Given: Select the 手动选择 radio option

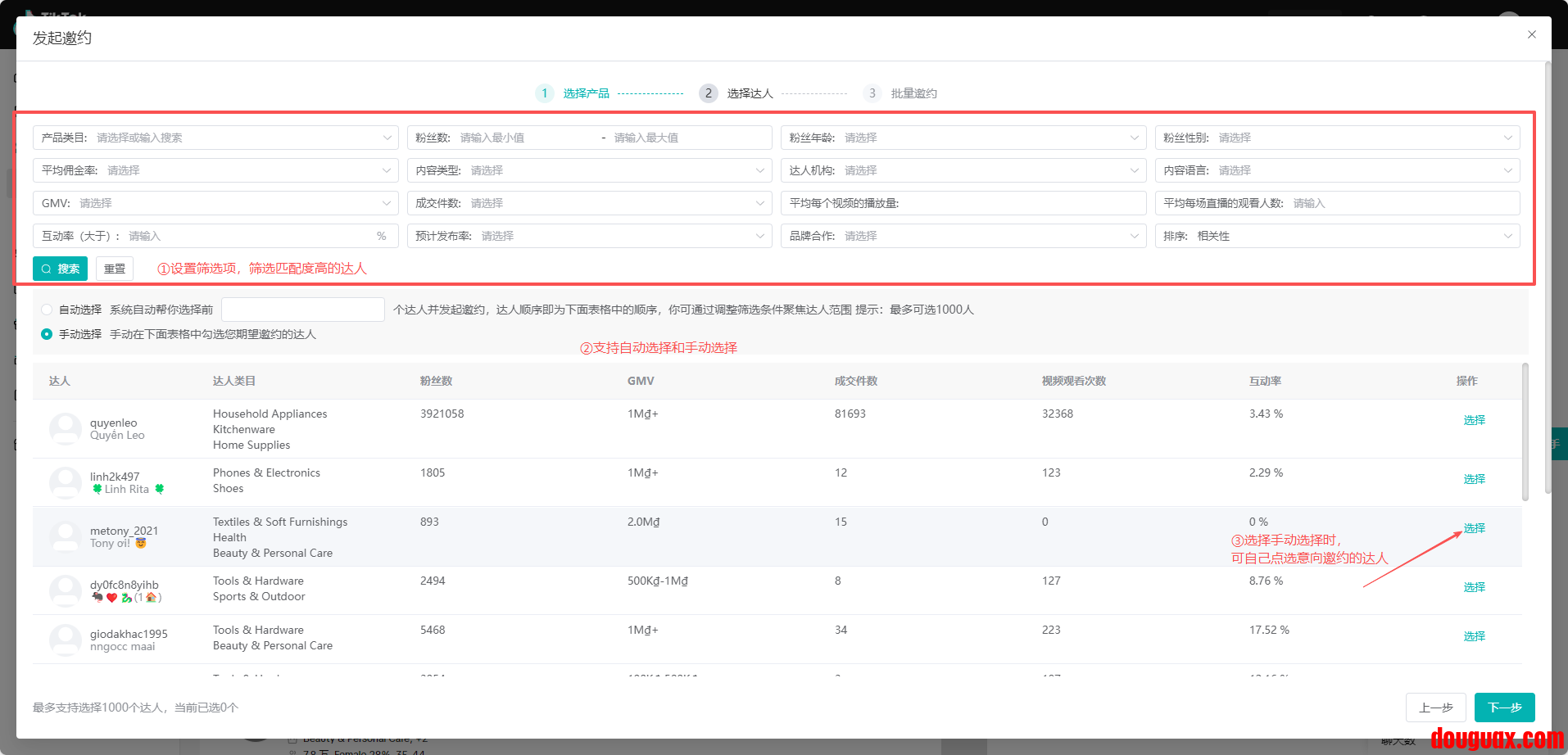Looking at the screenshot, I should (47, 334).
